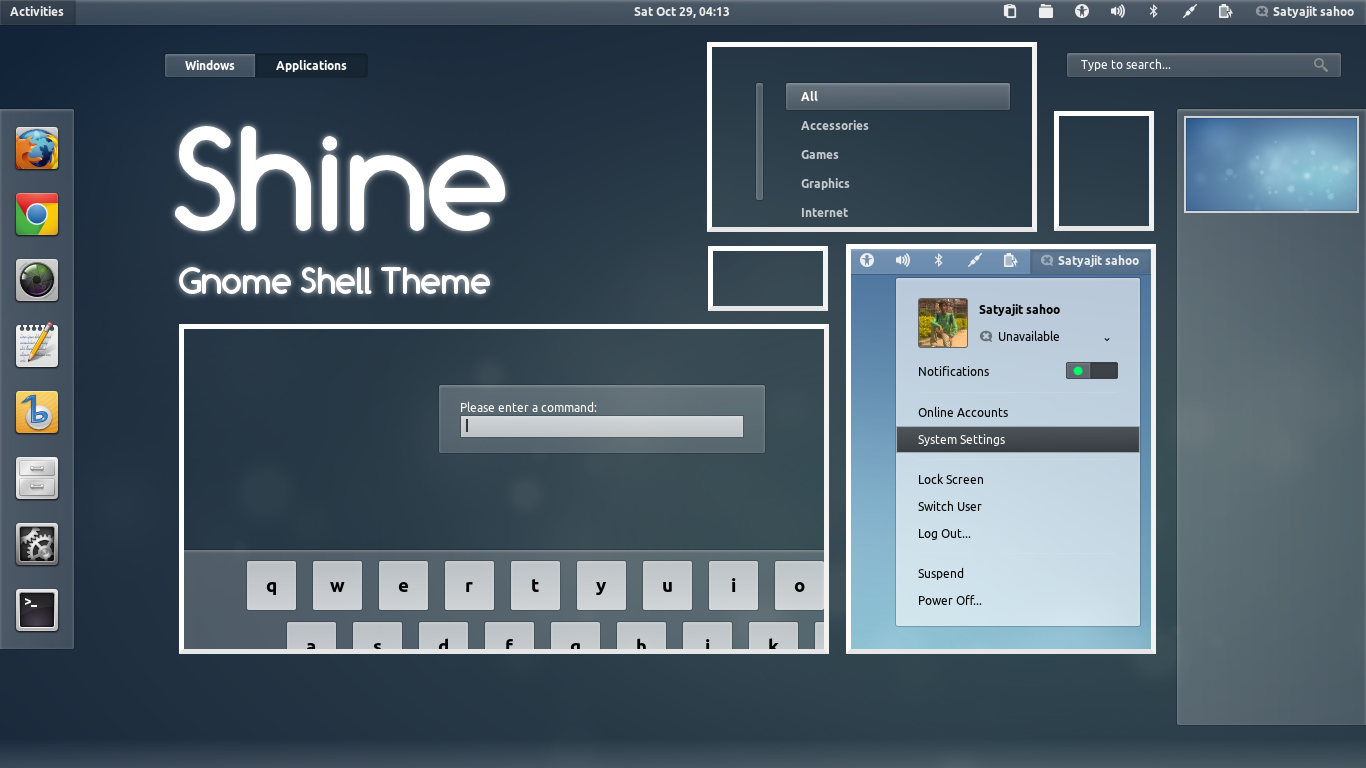1366x768 pixels.
Task: Tap the w key on keyboard
Action: coord(338,586)
